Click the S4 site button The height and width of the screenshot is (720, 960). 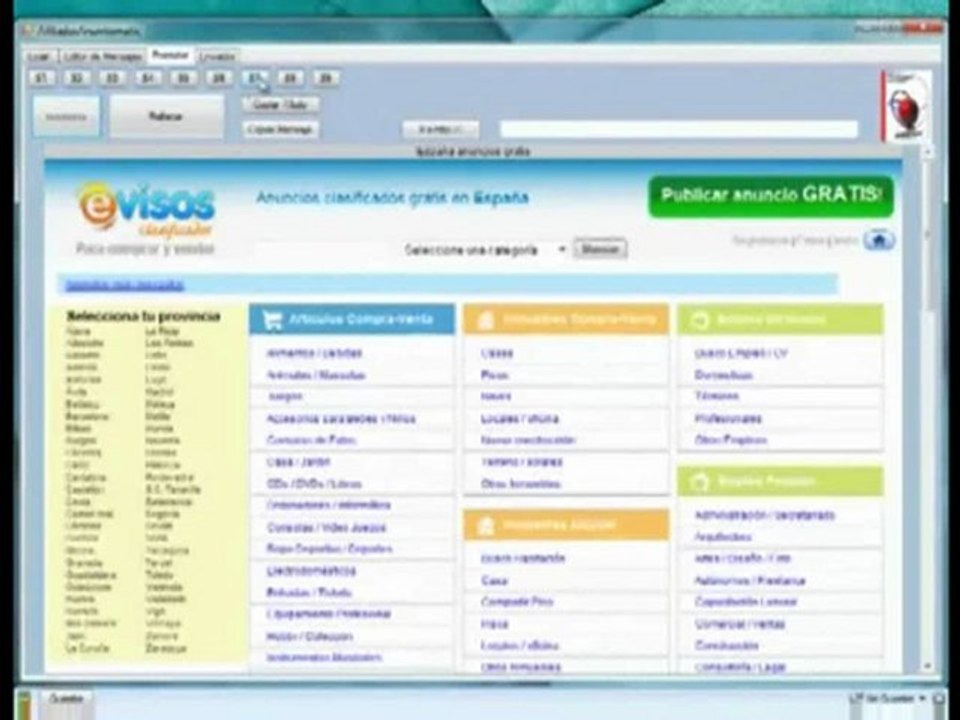[148, 78]
